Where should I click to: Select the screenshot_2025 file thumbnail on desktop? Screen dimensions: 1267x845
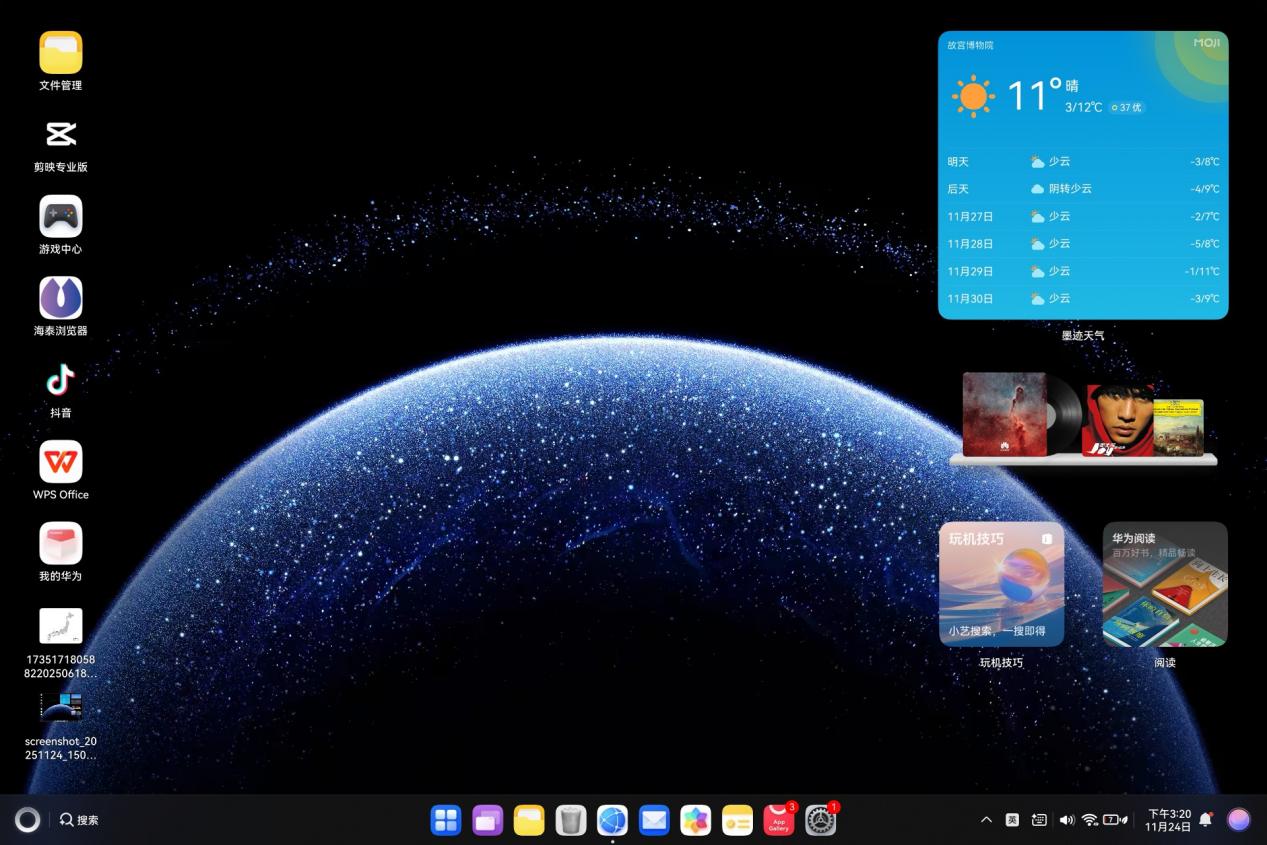pyautogui.click(x=61, y=707)
